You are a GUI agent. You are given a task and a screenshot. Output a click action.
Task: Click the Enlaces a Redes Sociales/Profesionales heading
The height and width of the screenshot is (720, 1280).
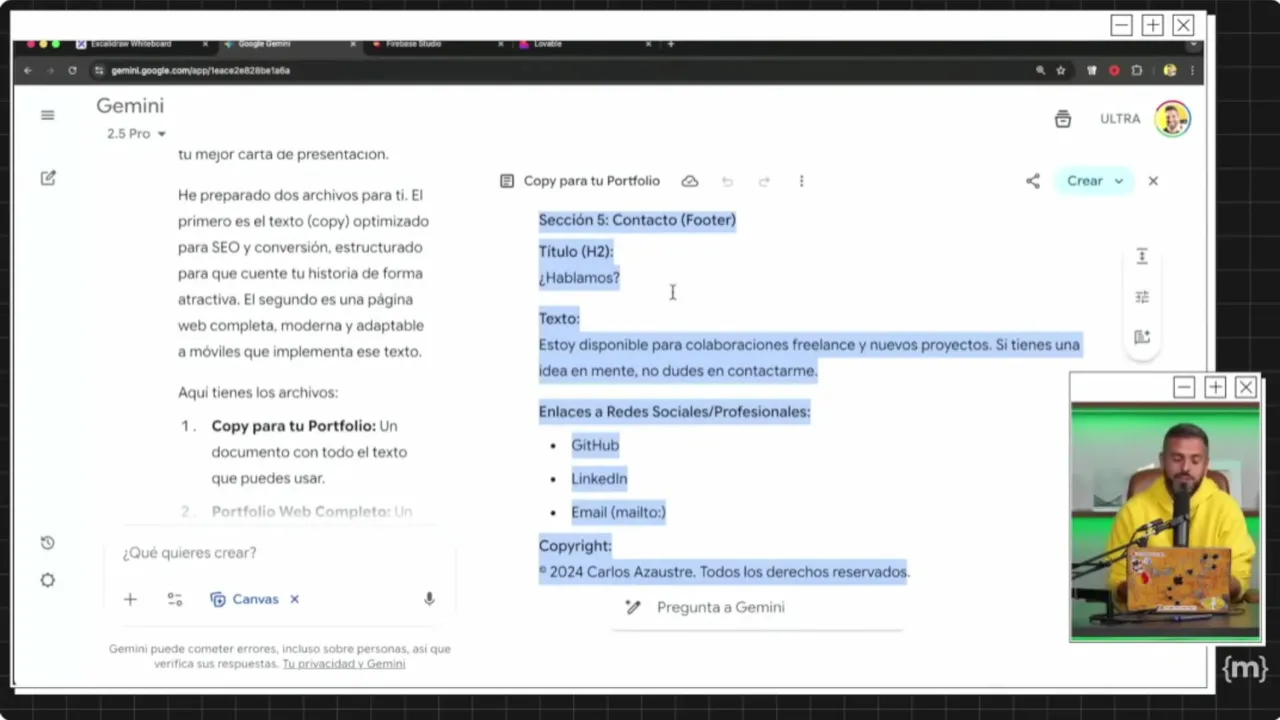tap(674, 412)
